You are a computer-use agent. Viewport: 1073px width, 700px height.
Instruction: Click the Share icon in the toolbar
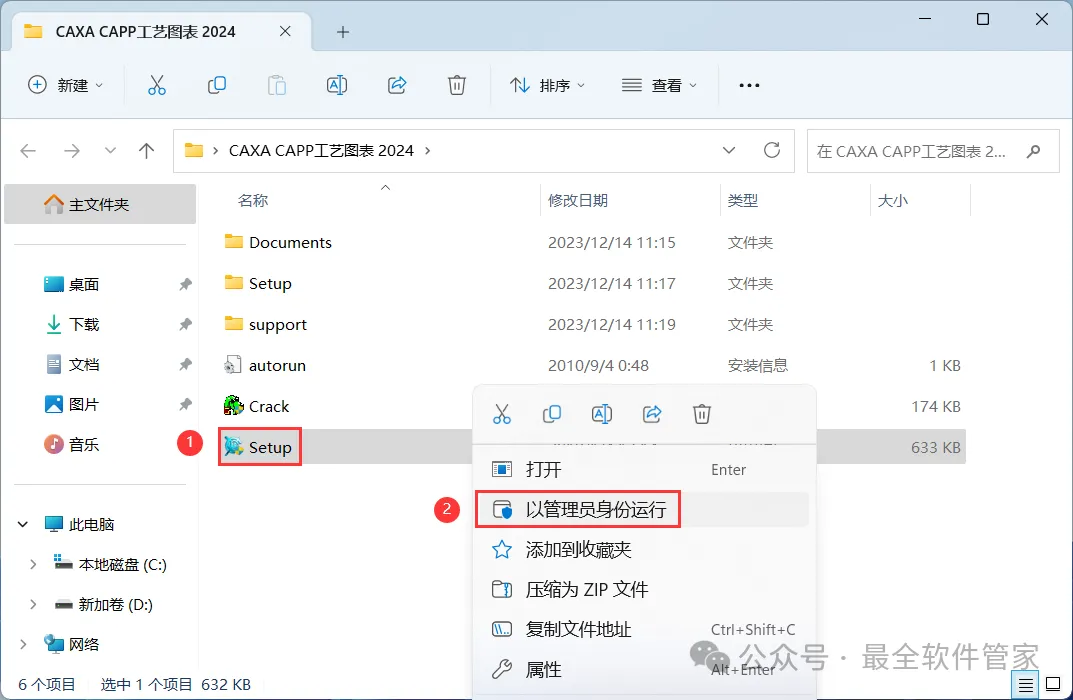pos(397,85)
